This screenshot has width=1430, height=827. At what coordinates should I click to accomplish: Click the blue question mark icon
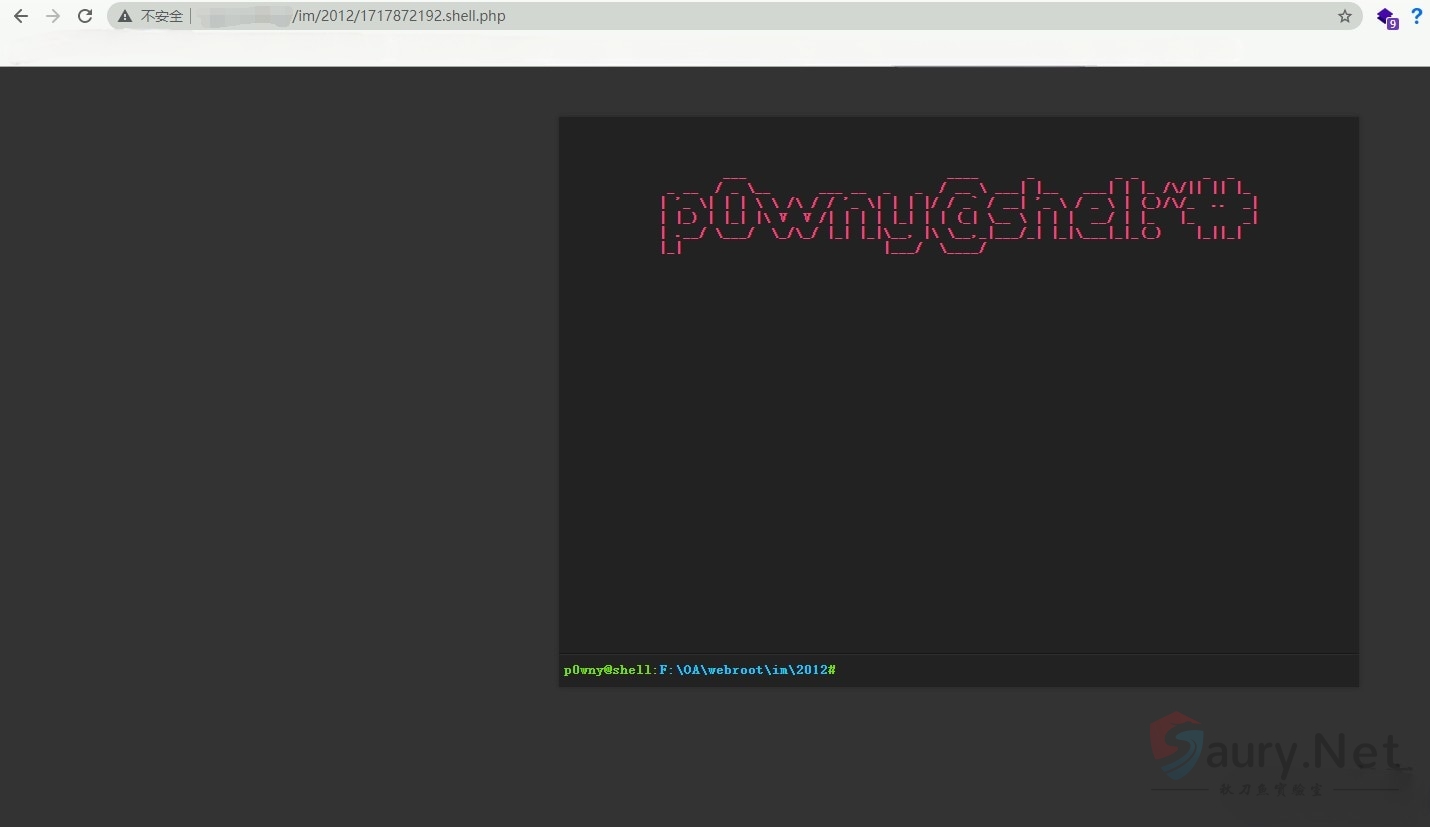click(1416, 16)
